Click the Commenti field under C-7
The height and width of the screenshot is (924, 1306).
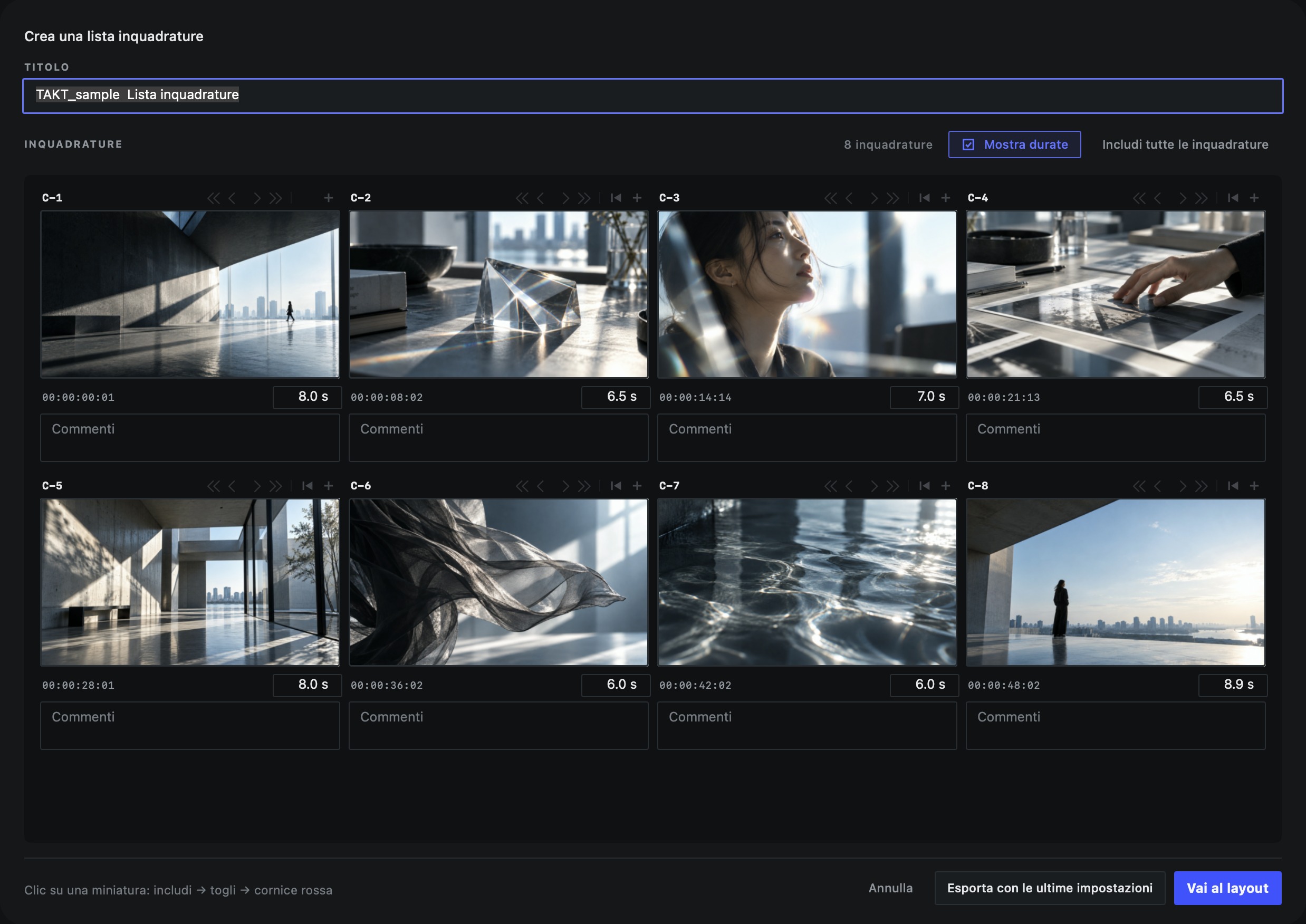[x=807, y=725]
